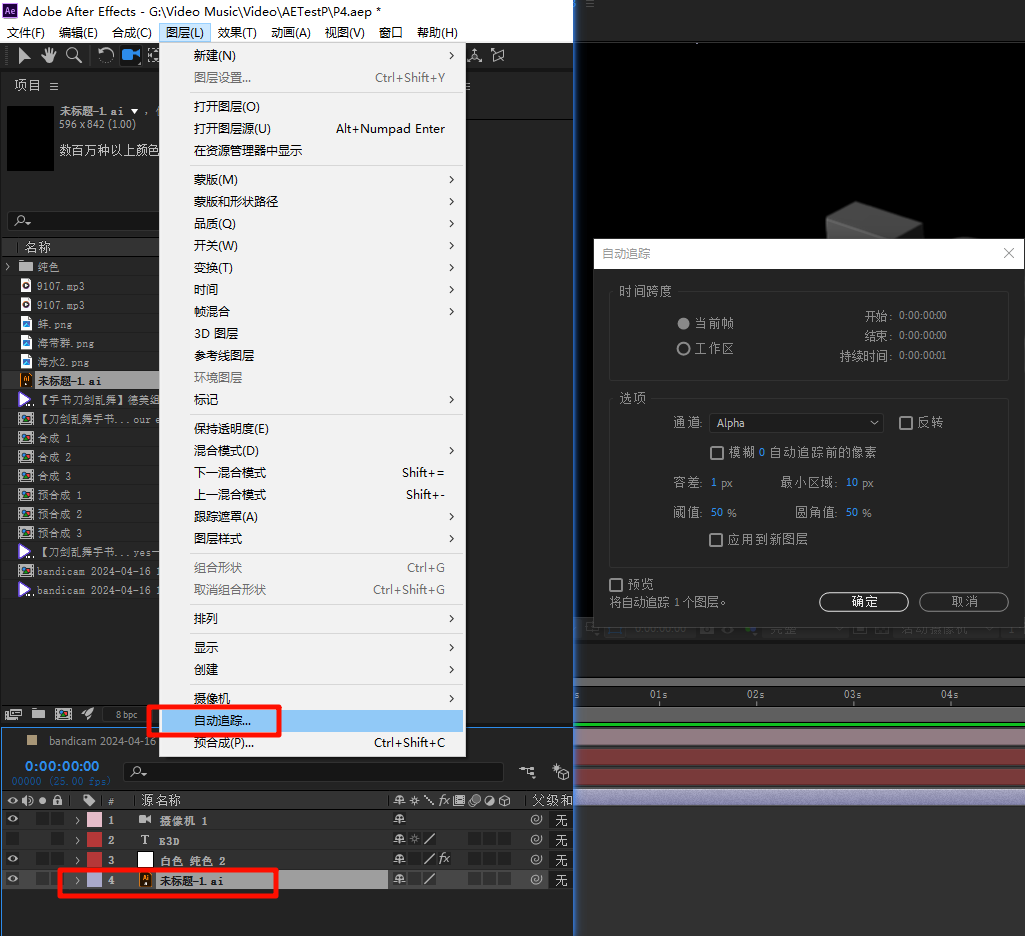Enable the 预览 checkbox
Viewport: 1025px width, 936px height.
[616, 584]
